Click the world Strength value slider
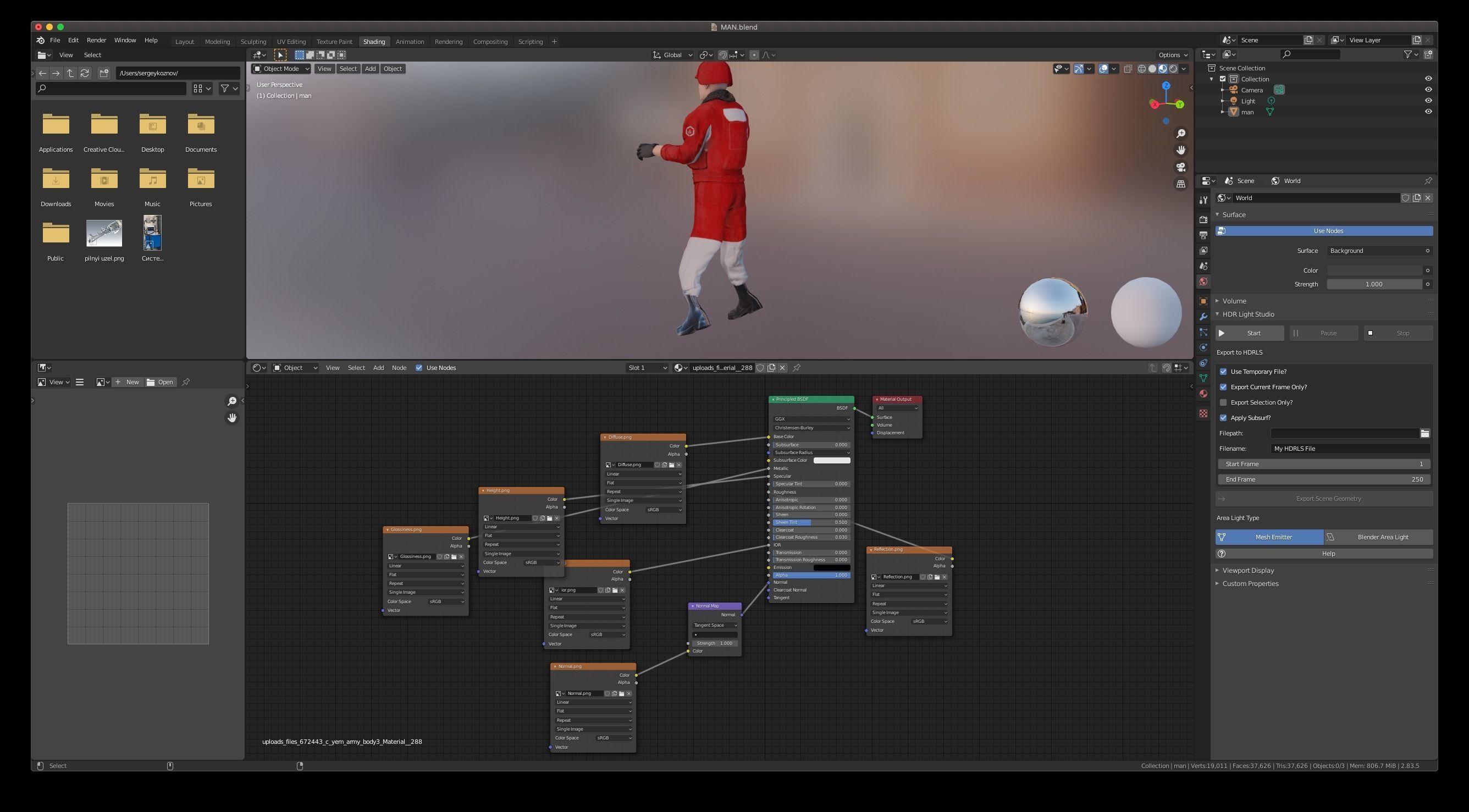Image resolution: width=1469 pixels, height=812 pixels. [1374, 284]
